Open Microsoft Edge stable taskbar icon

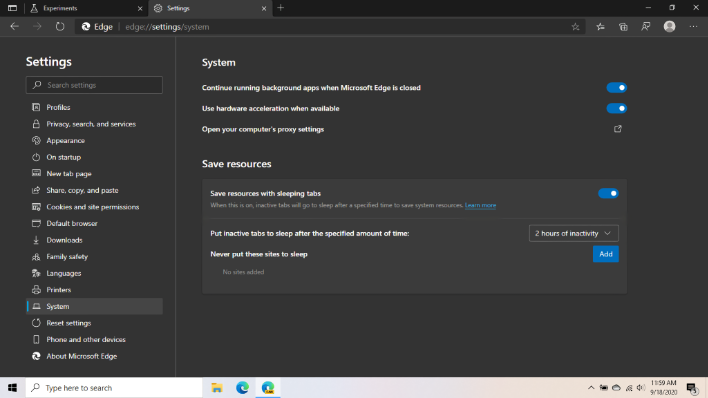tap(242, 388)
